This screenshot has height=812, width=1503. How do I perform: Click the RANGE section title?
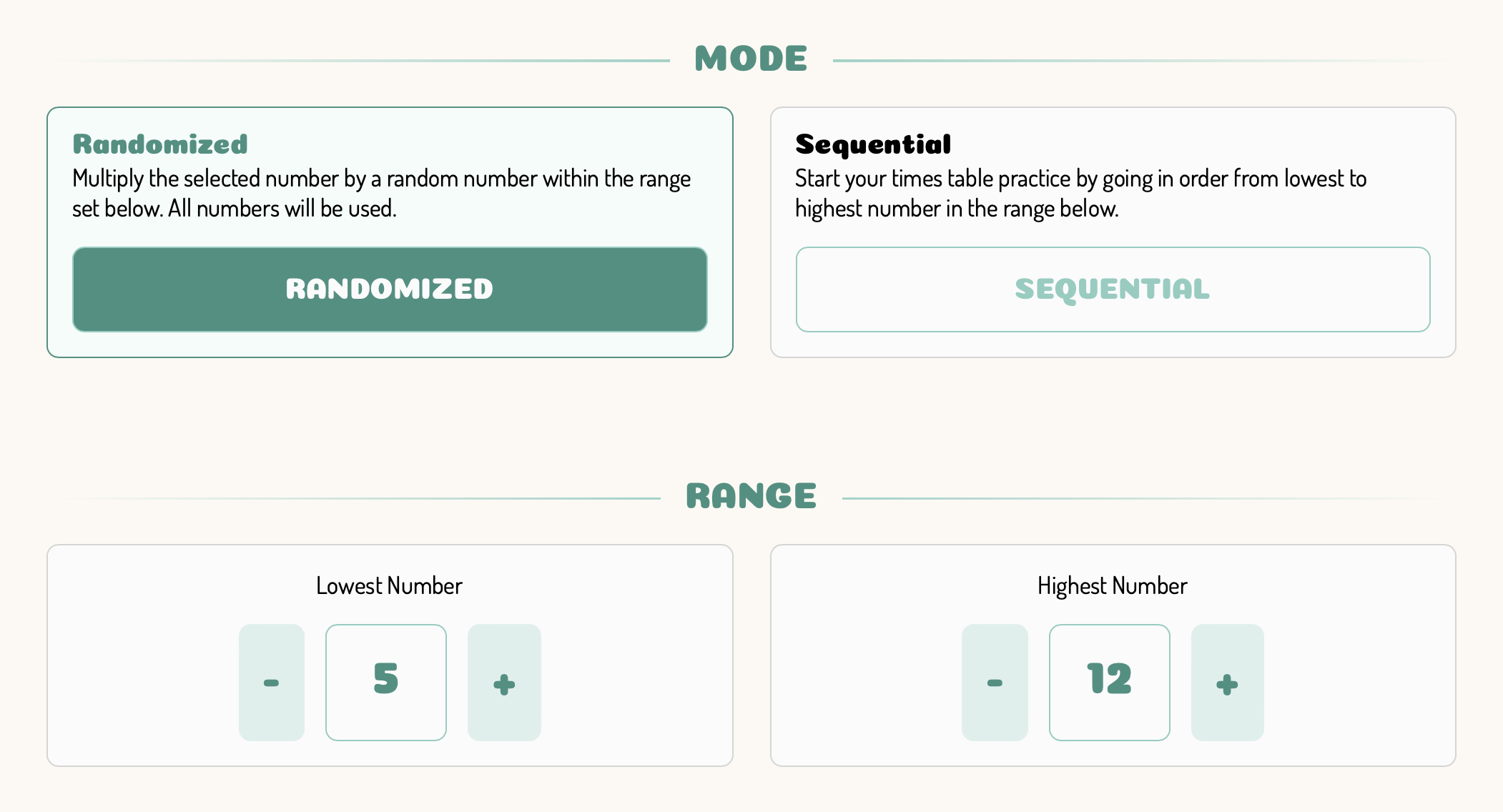(x=751, y=496)
